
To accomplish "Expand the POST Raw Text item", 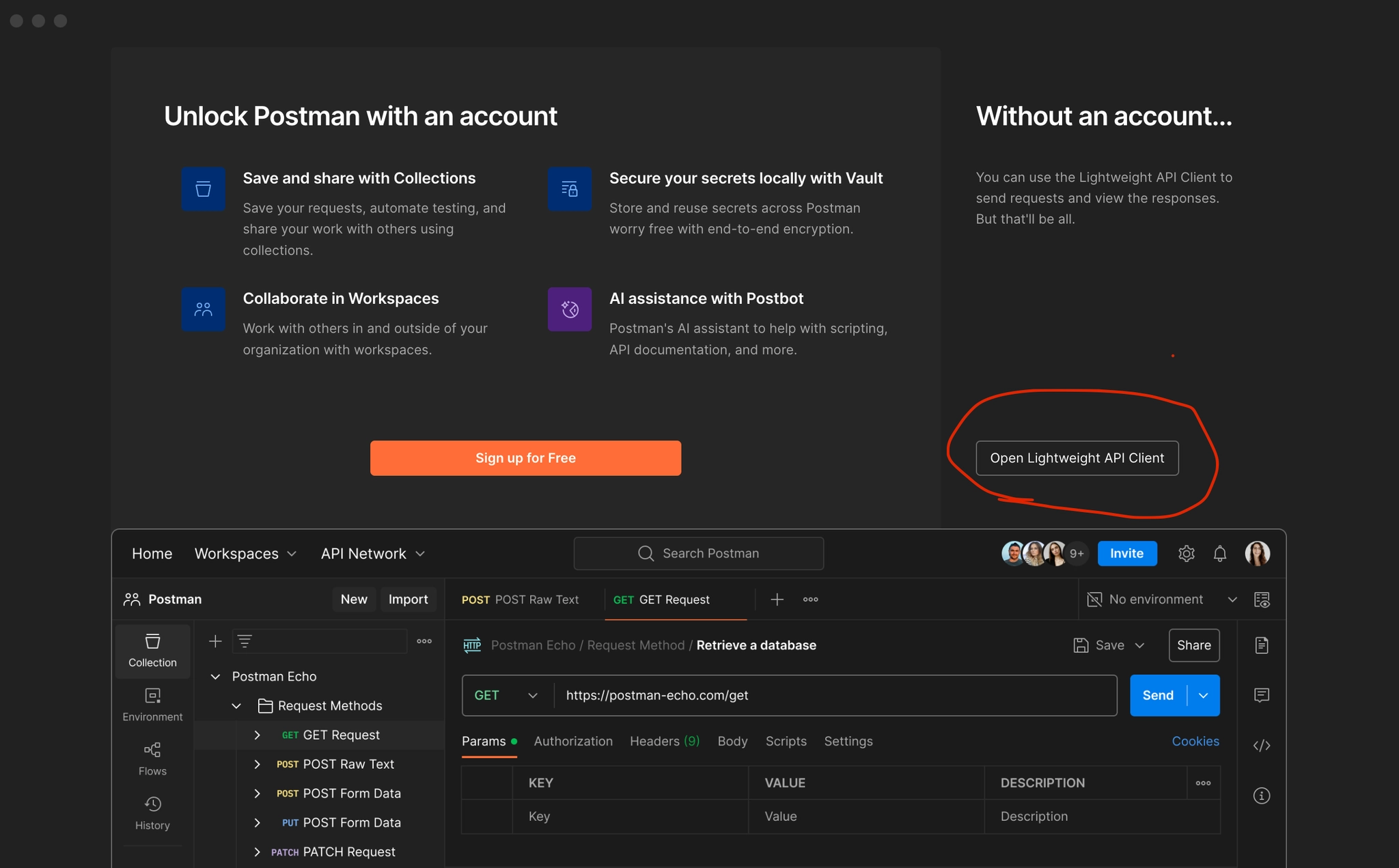I will coord(257,764).
